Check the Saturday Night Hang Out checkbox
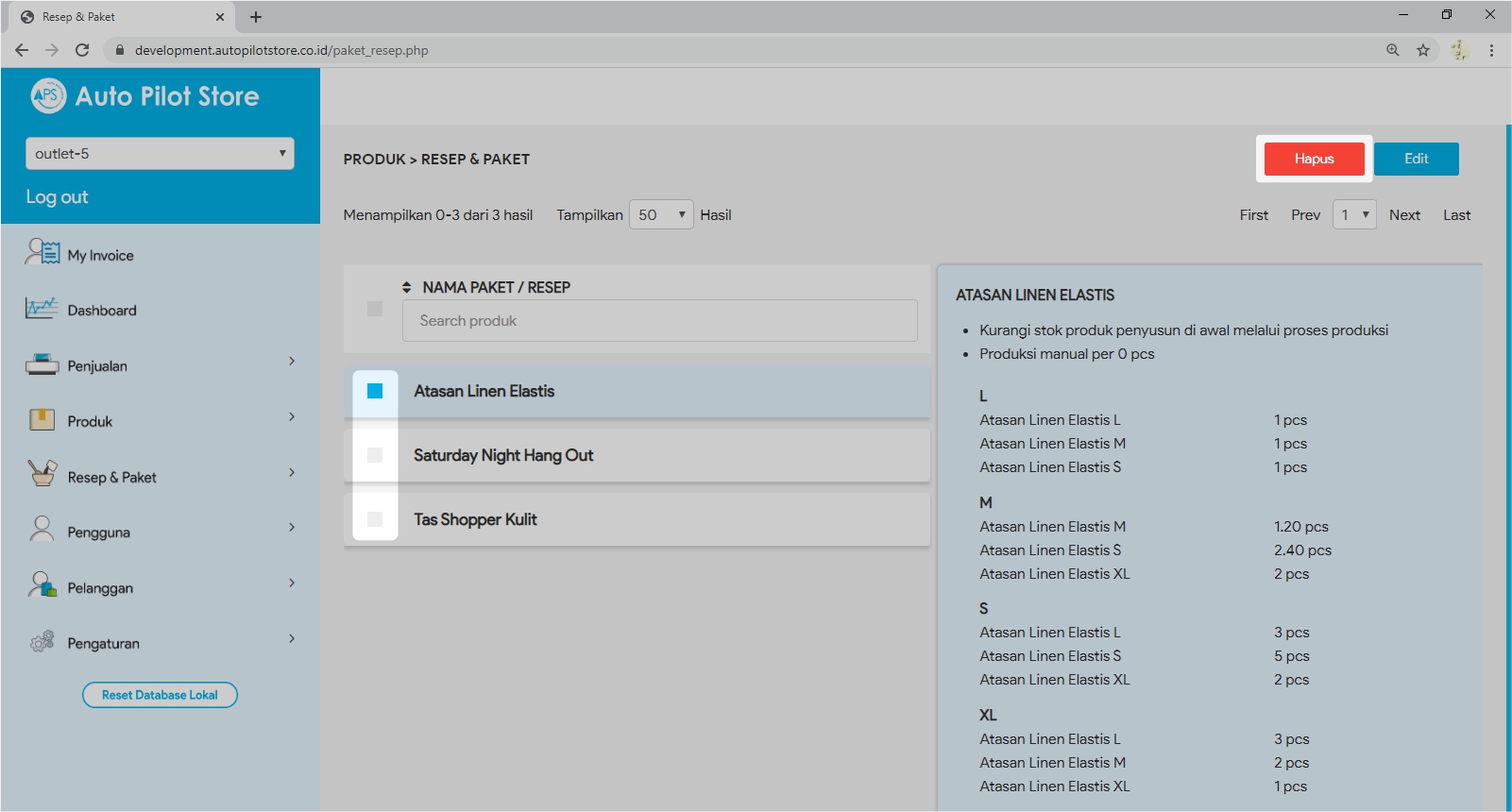The height and width of the screenshot is (812, 1512). point(375,455)
